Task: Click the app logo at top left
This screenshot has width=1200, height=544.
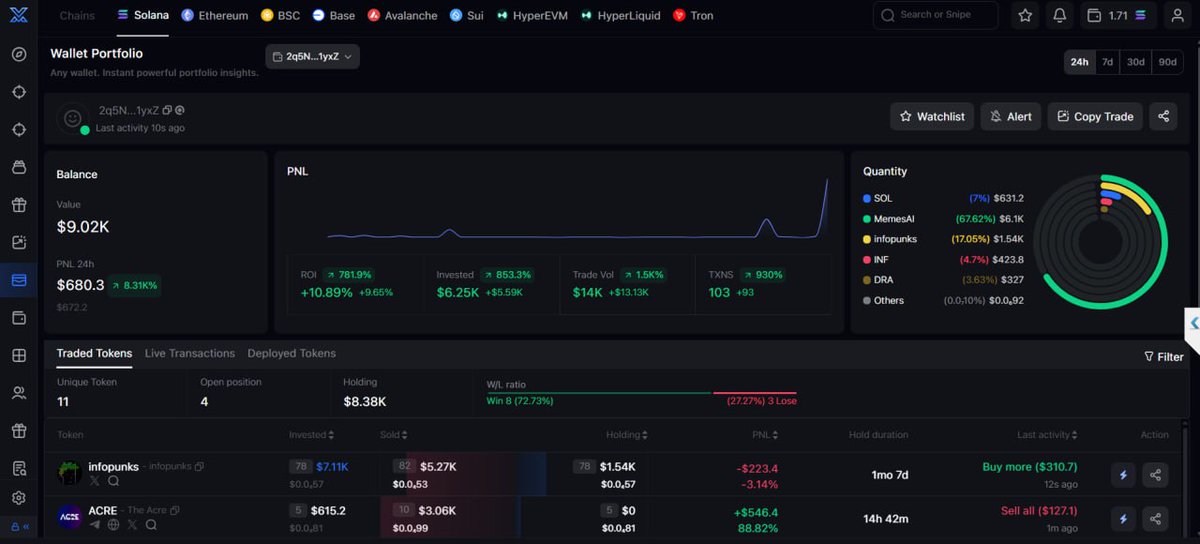Action: (x=17, y=15)
